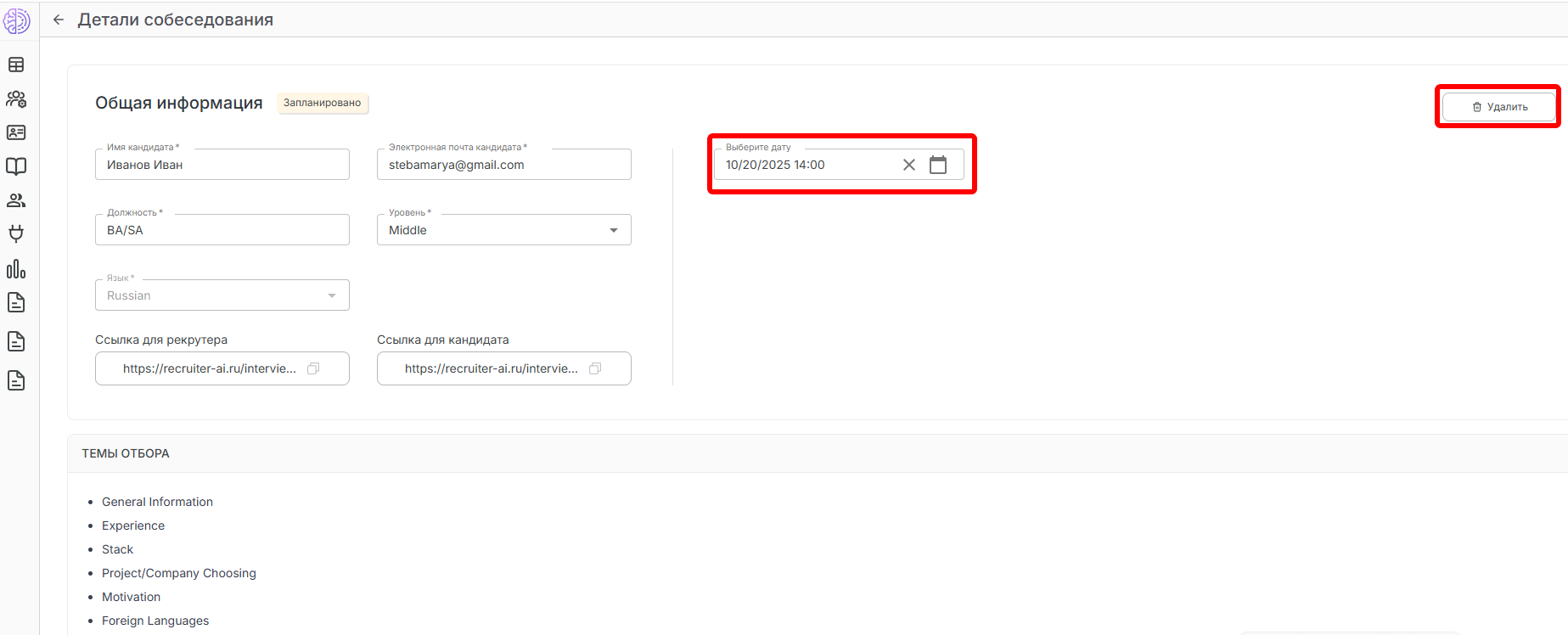
Task: Open the calendar date picker icon
Action: tap(938, 165)
